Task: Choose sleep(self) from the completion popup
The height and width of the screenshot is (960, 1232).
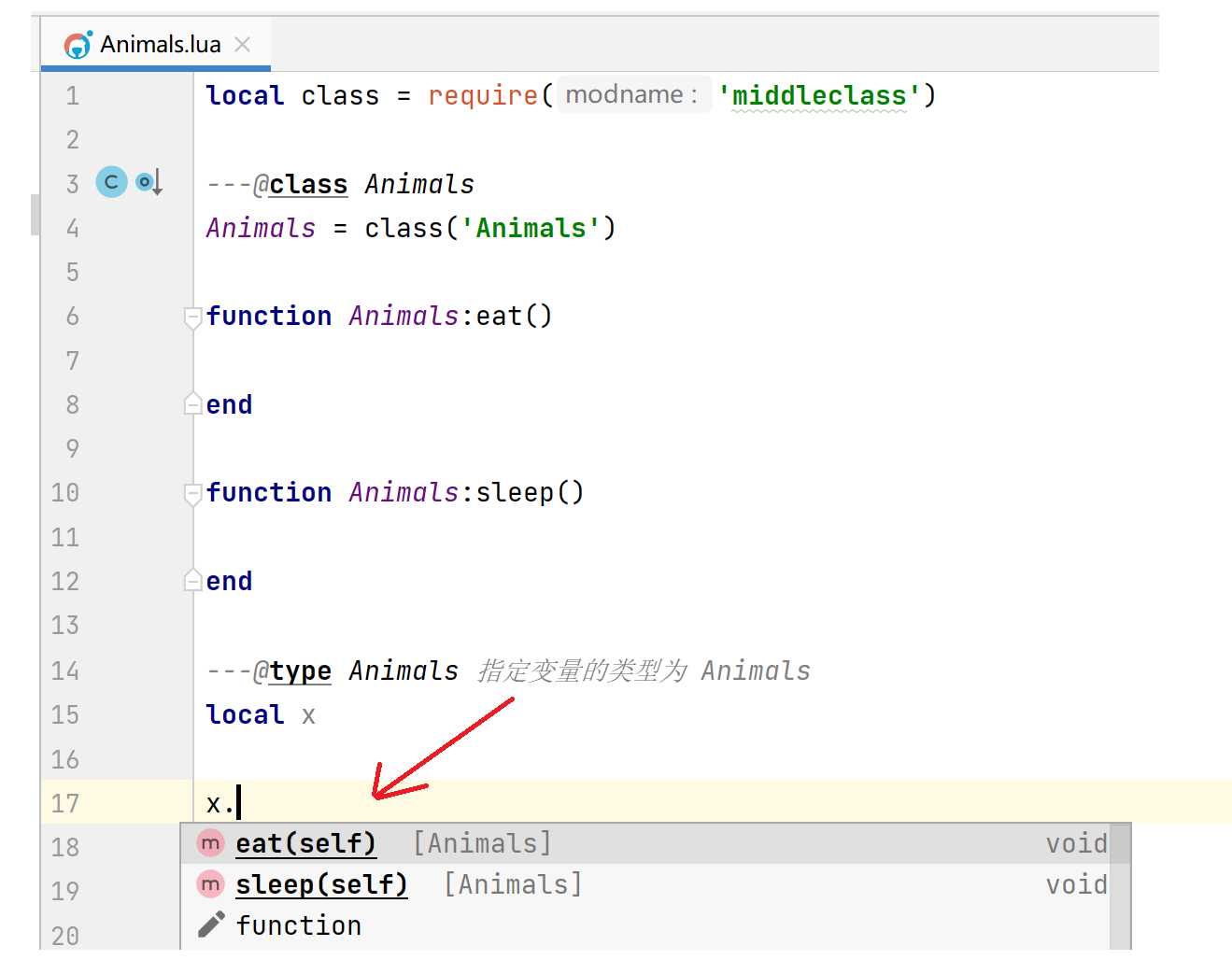Action: (321, 884)
